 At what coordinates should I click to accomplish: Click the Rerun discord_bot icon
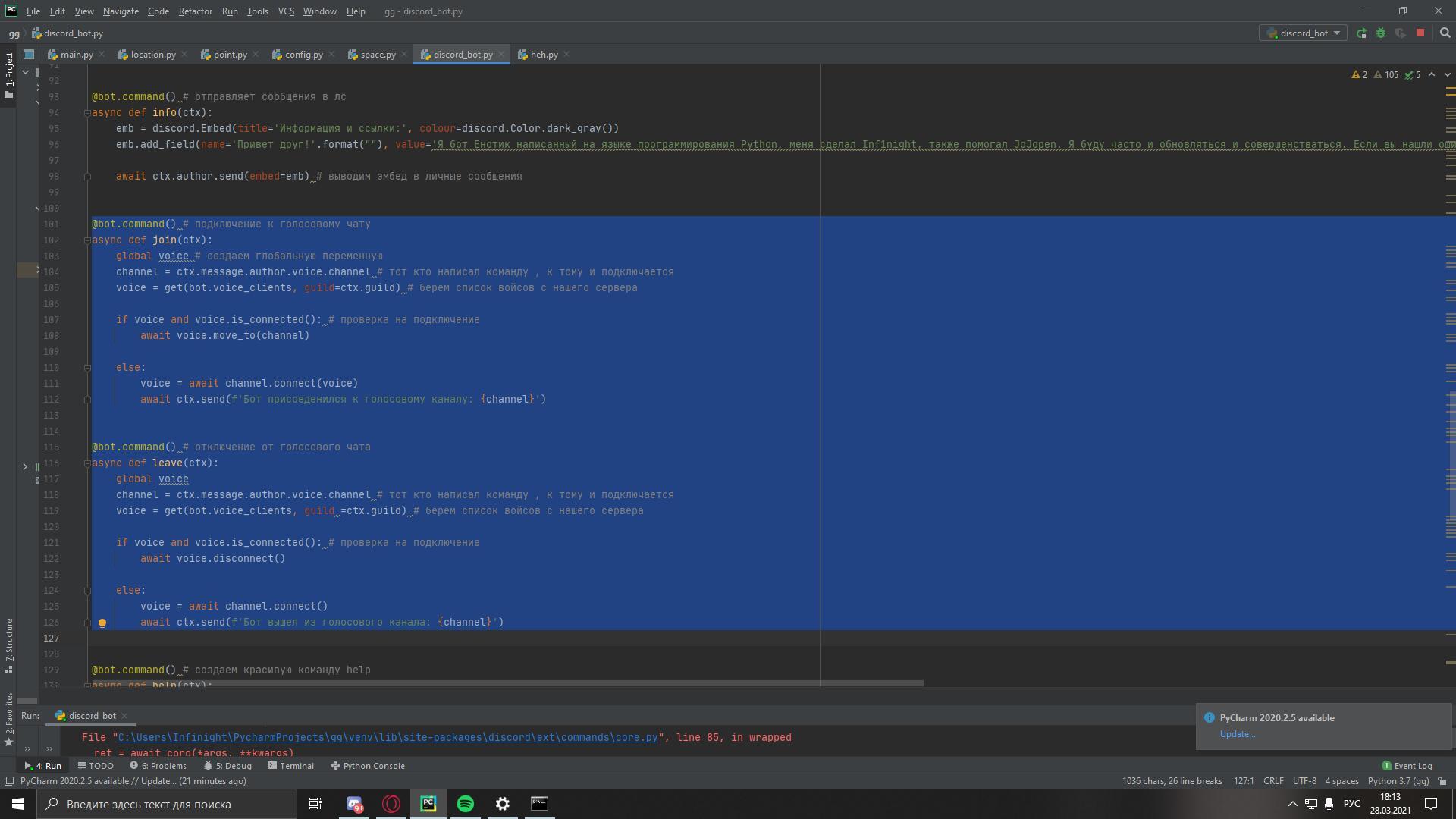(x=1361, y=33)
